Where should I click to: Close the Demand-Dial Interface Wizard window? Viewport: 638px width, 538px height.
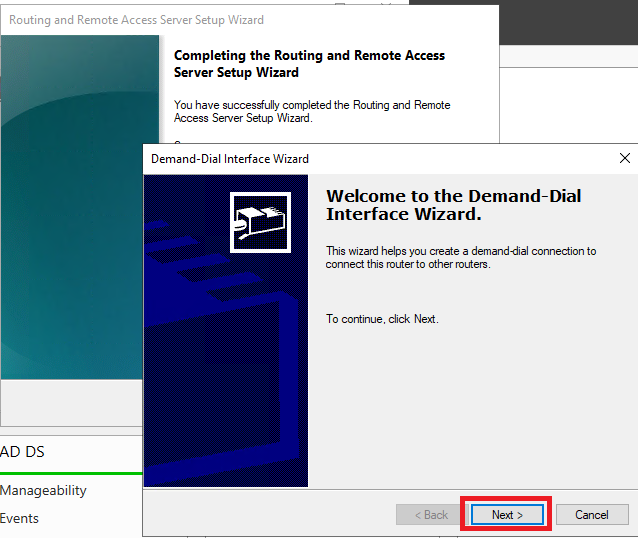tap(625, 158)
